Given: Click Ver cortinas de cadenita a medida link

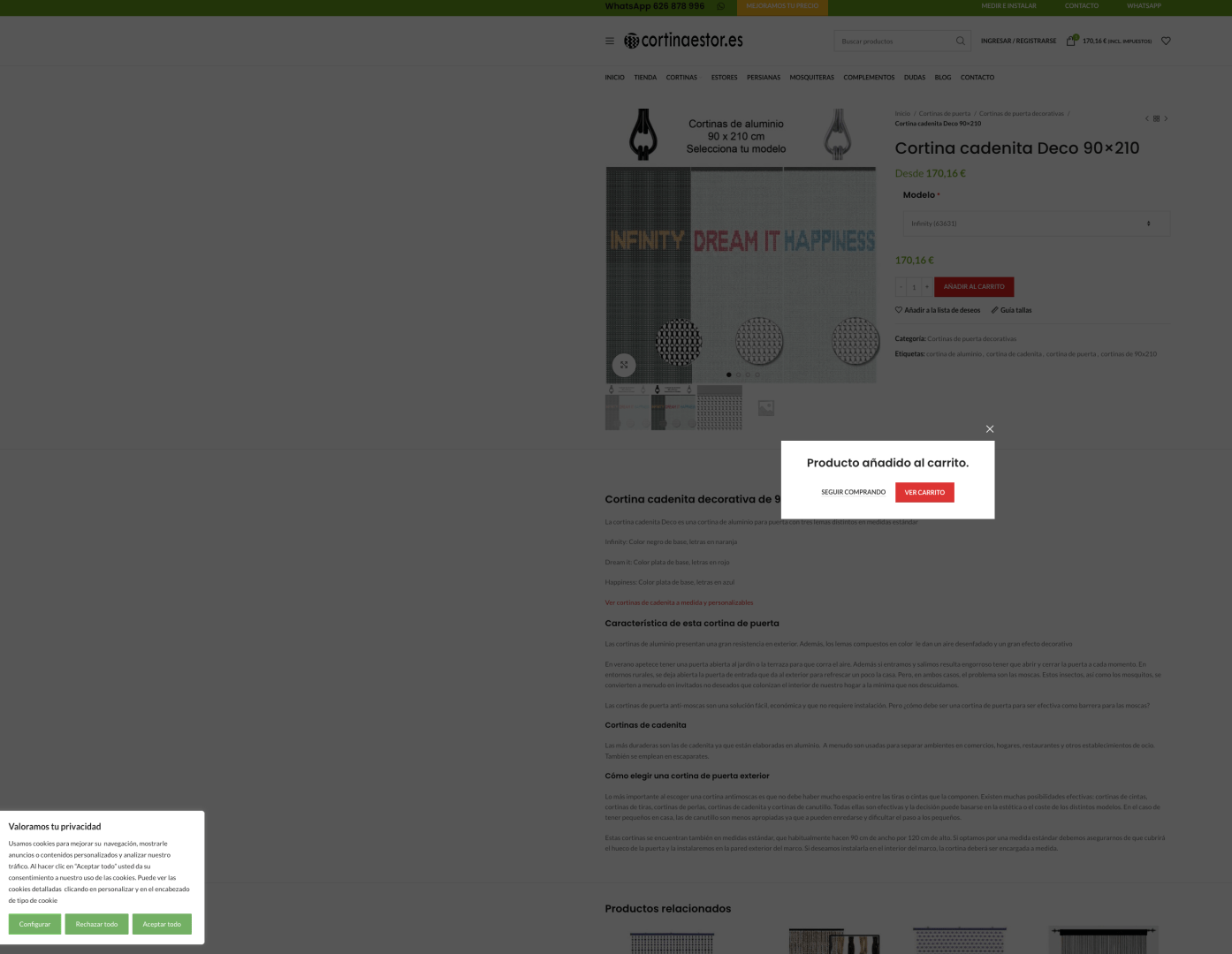Looking at the screenshot, I should coord(679,603).
